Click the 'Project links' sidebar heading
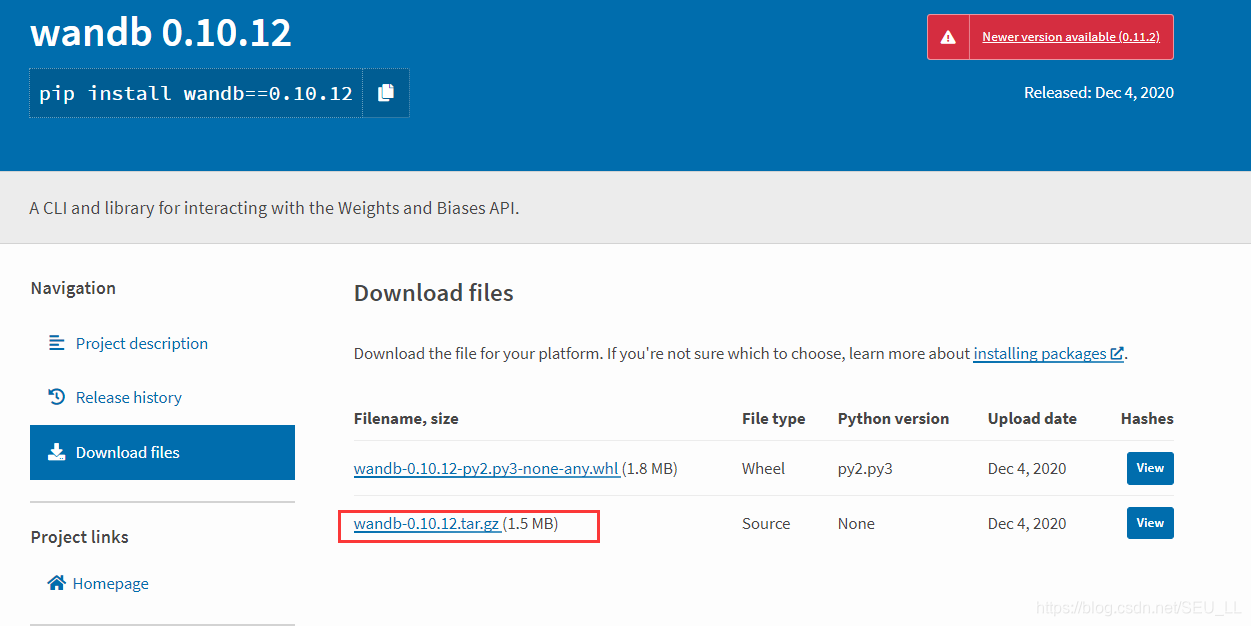This screenshot has width=1251, height=626. click(80, 537)
